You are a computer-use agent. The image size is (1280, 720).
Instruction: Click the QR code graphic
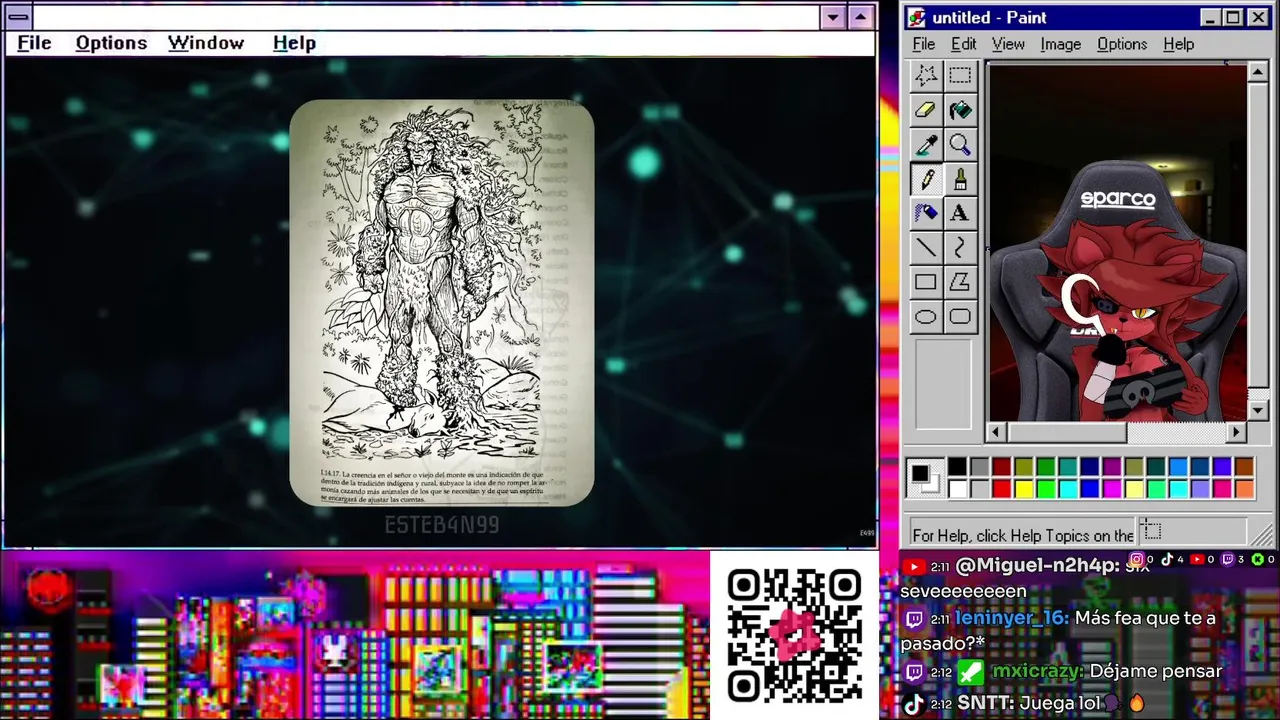[794, 635]
